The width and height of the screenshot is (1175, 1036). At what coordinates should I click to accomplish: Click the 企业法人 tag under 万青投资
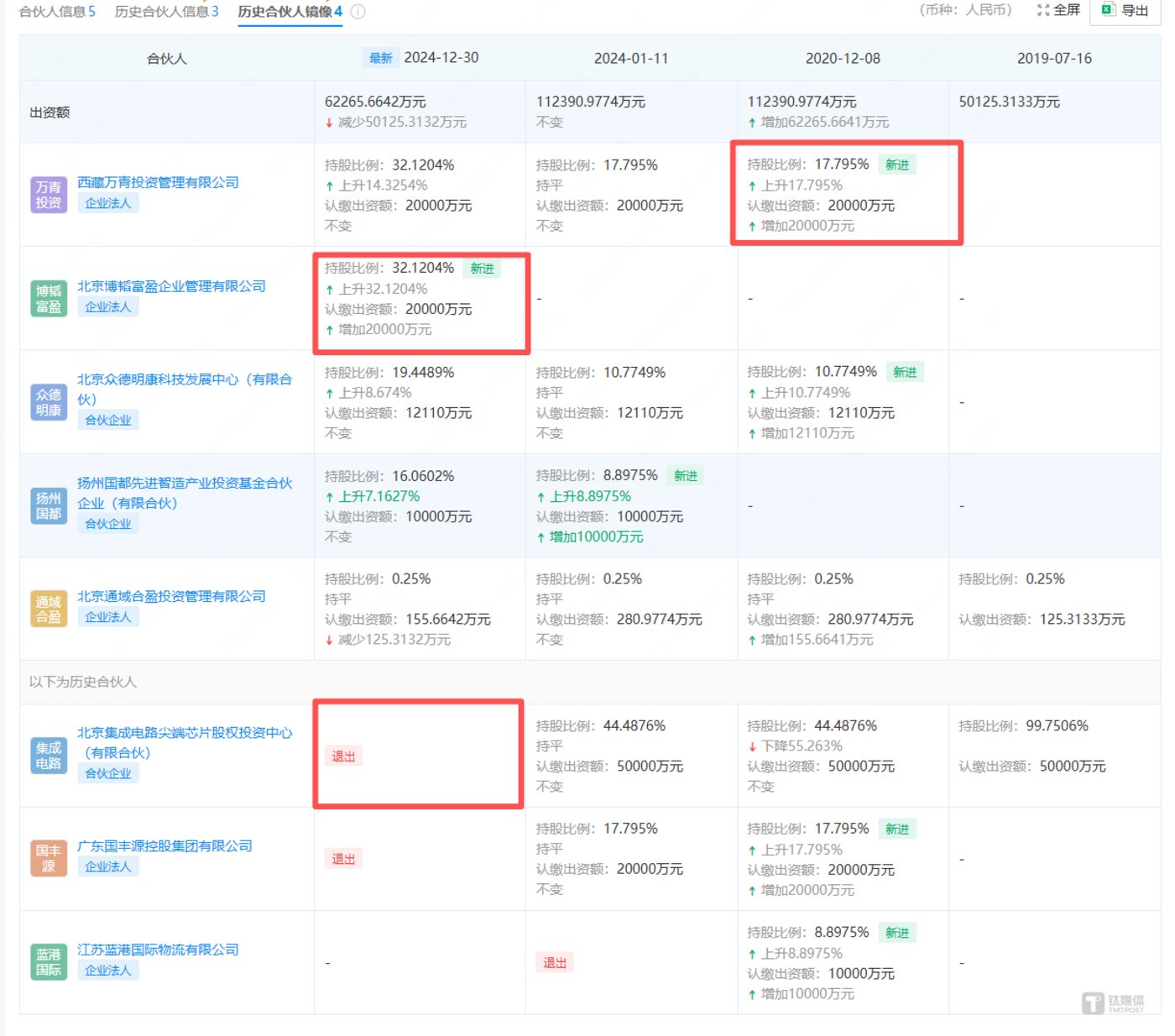(x=108, y=202)
